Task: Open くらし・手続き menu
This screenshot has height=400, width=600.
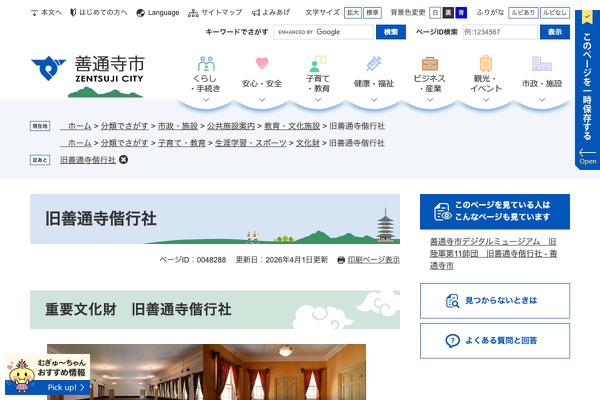Action: pyautogui.click(x=206, y=75)
